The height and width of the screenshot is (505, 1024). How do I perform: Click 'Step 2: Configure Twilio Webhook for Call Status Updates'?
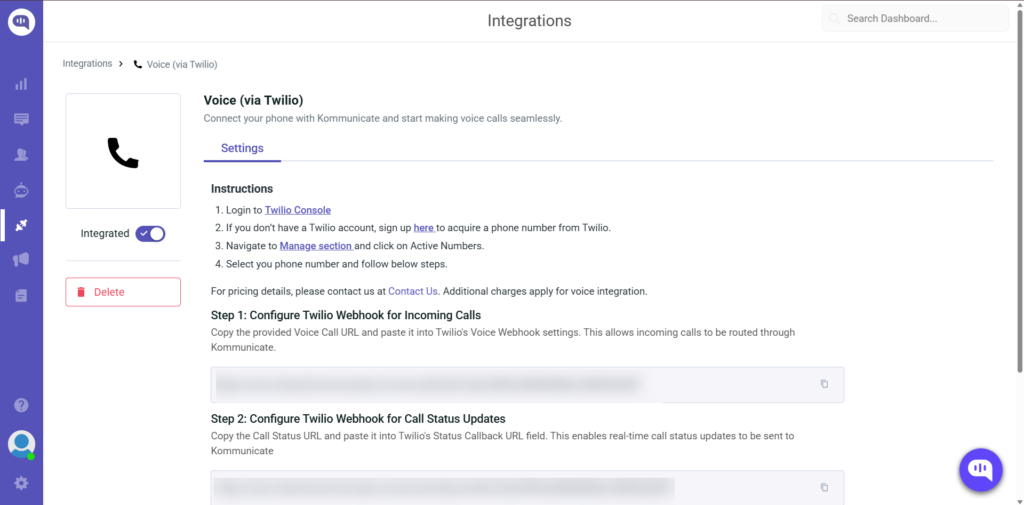coord(359,418)
